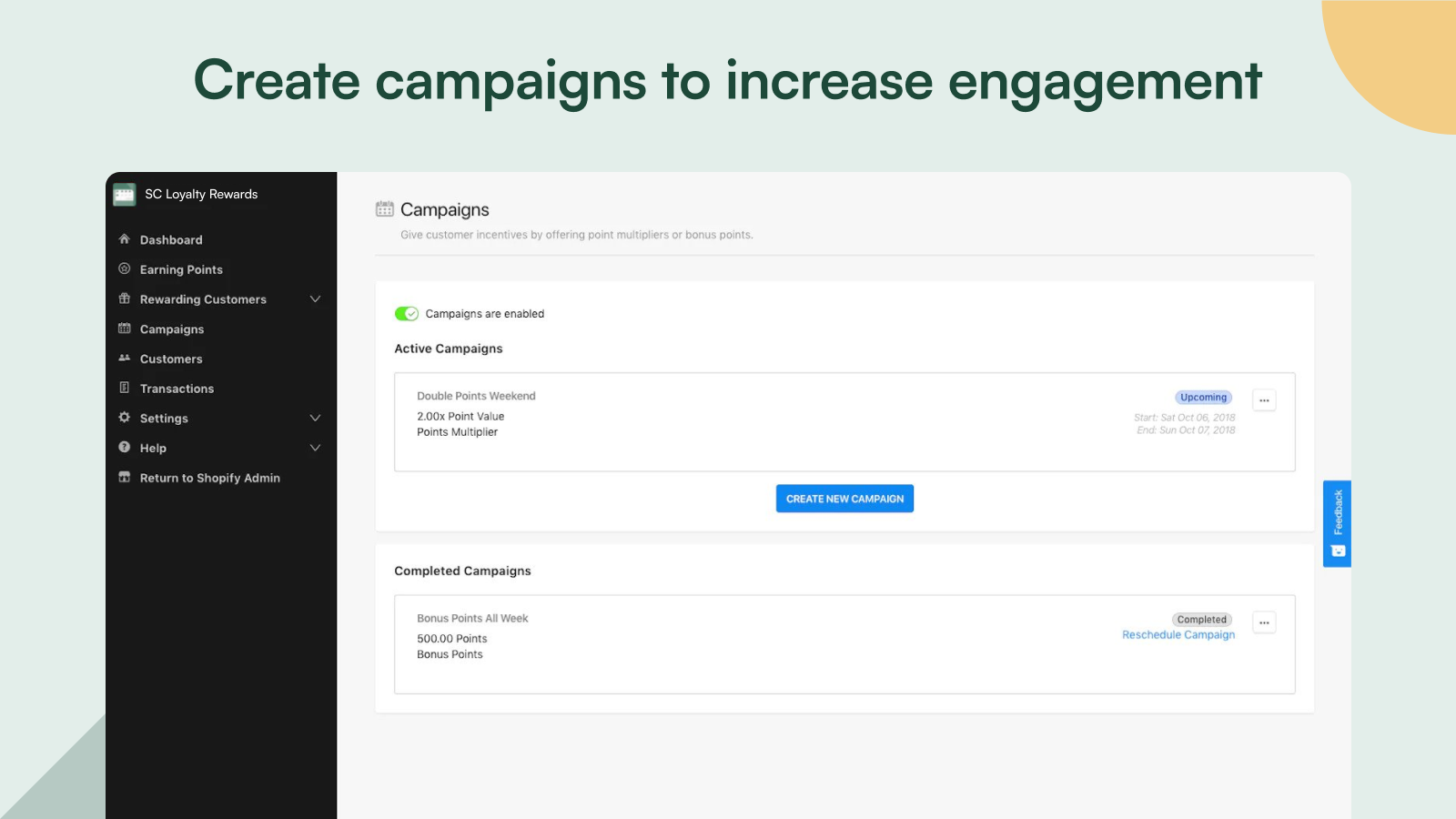Toggle campaigns off using the green switch
Screen dimensions: 1456x819
404,313
